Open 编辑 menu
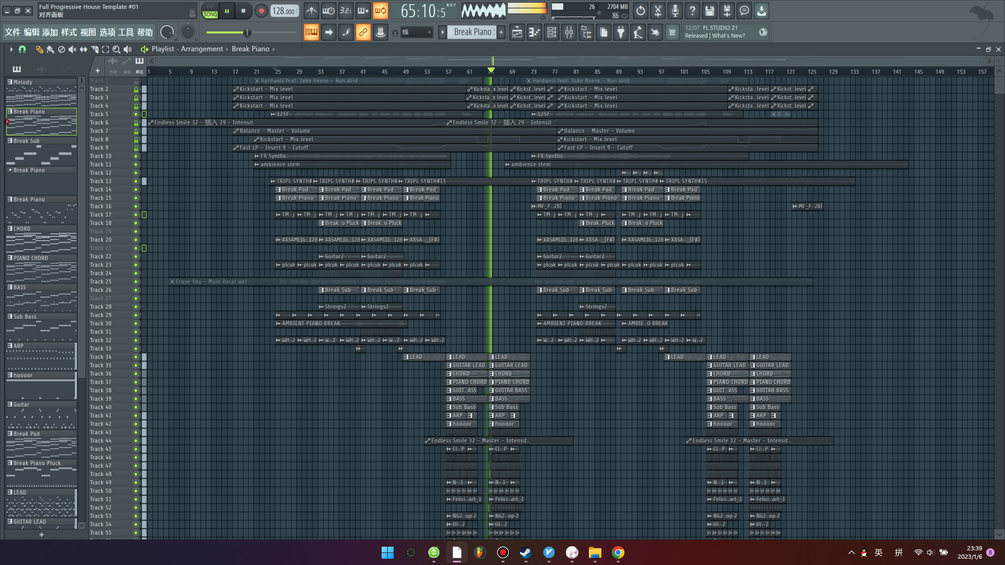1005x565 pixels. (x=31, y=32)
